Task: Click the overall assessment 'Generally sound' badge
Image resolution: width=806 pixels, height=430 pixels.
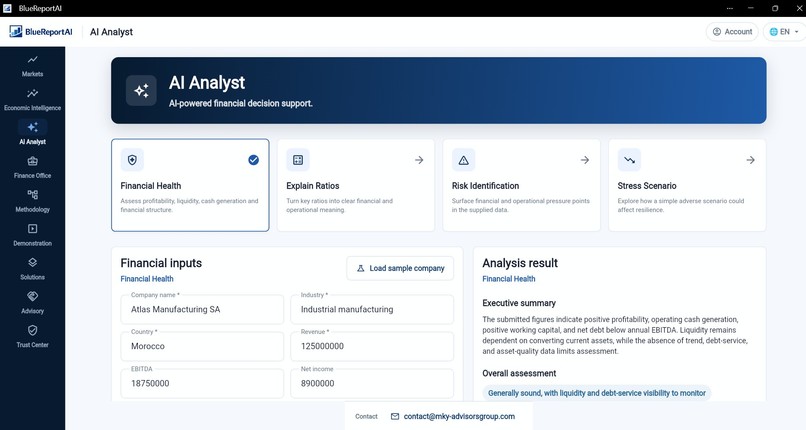Action: coord(597,393)
